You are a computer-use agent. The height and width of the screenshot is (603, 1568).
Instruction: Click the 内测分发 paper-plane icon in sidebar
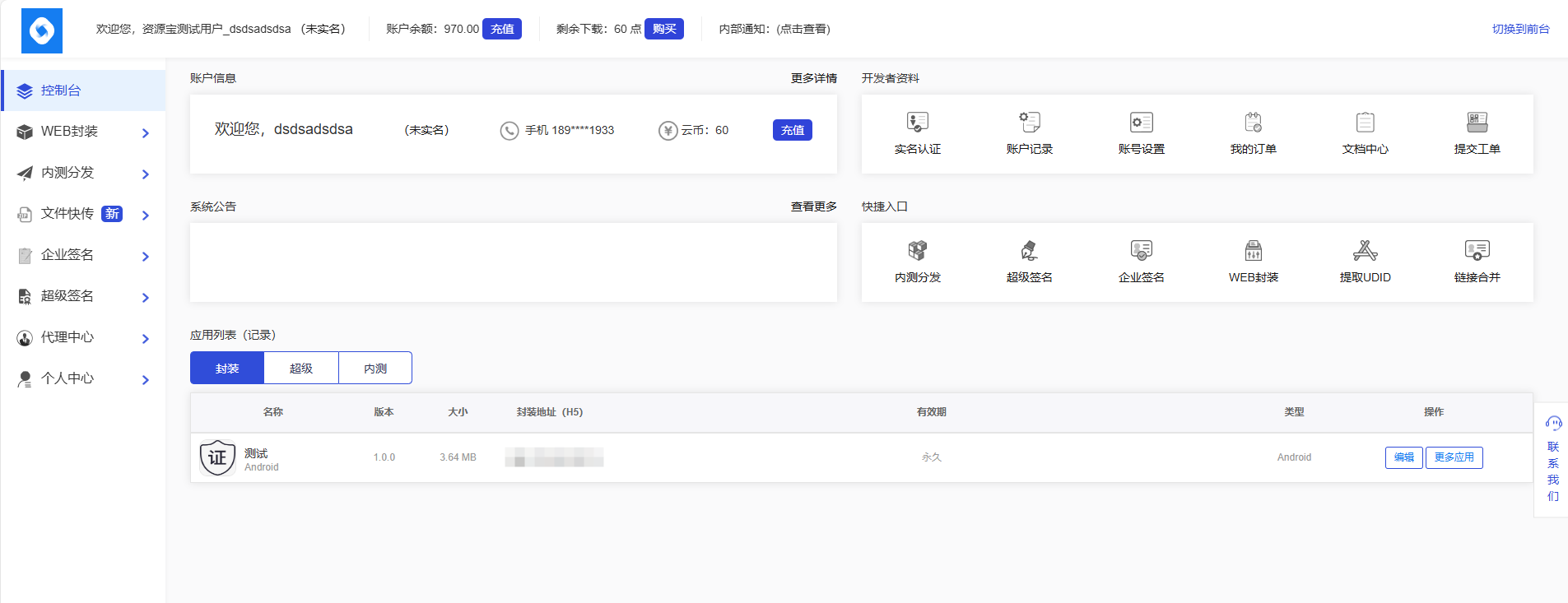[x=25, y=174]
